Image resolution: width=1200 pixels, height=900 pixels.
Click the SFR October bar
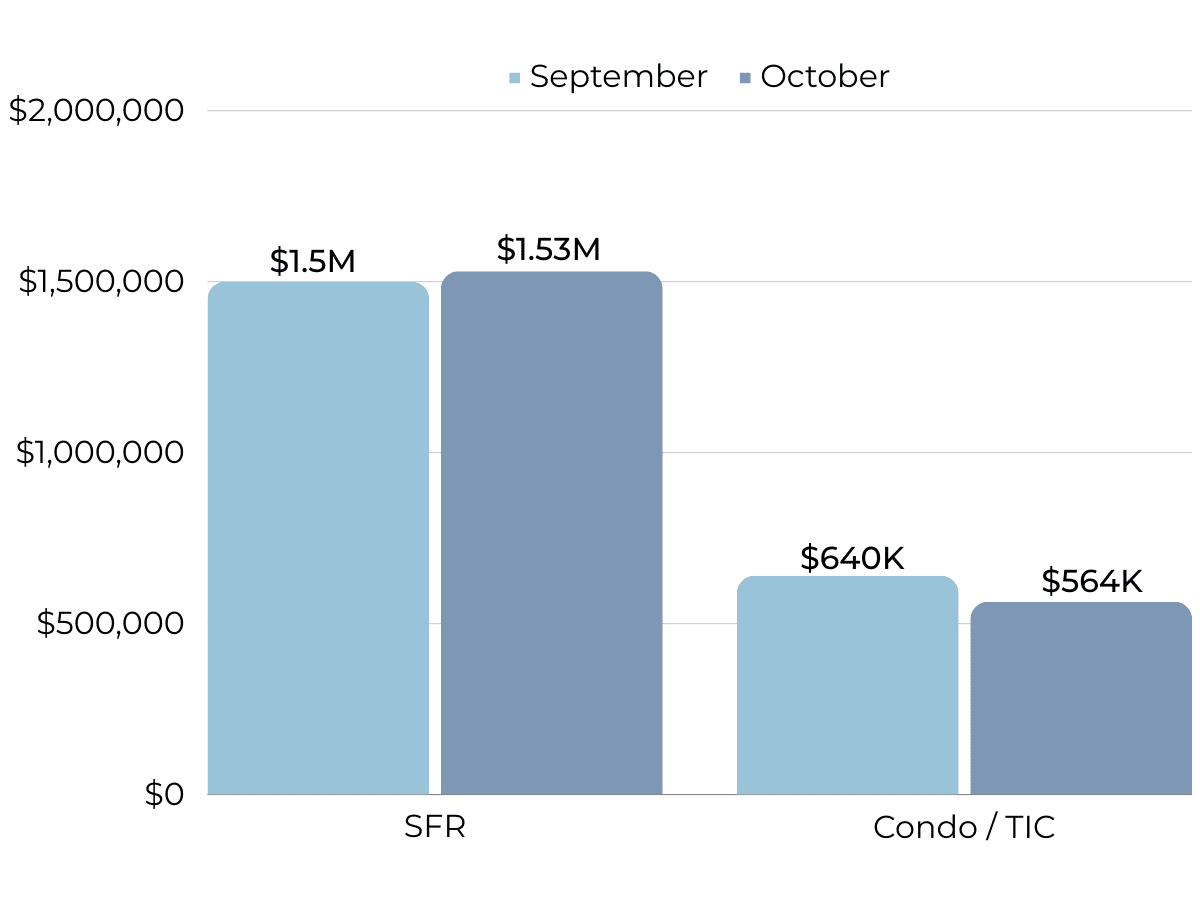coord(551,535)
